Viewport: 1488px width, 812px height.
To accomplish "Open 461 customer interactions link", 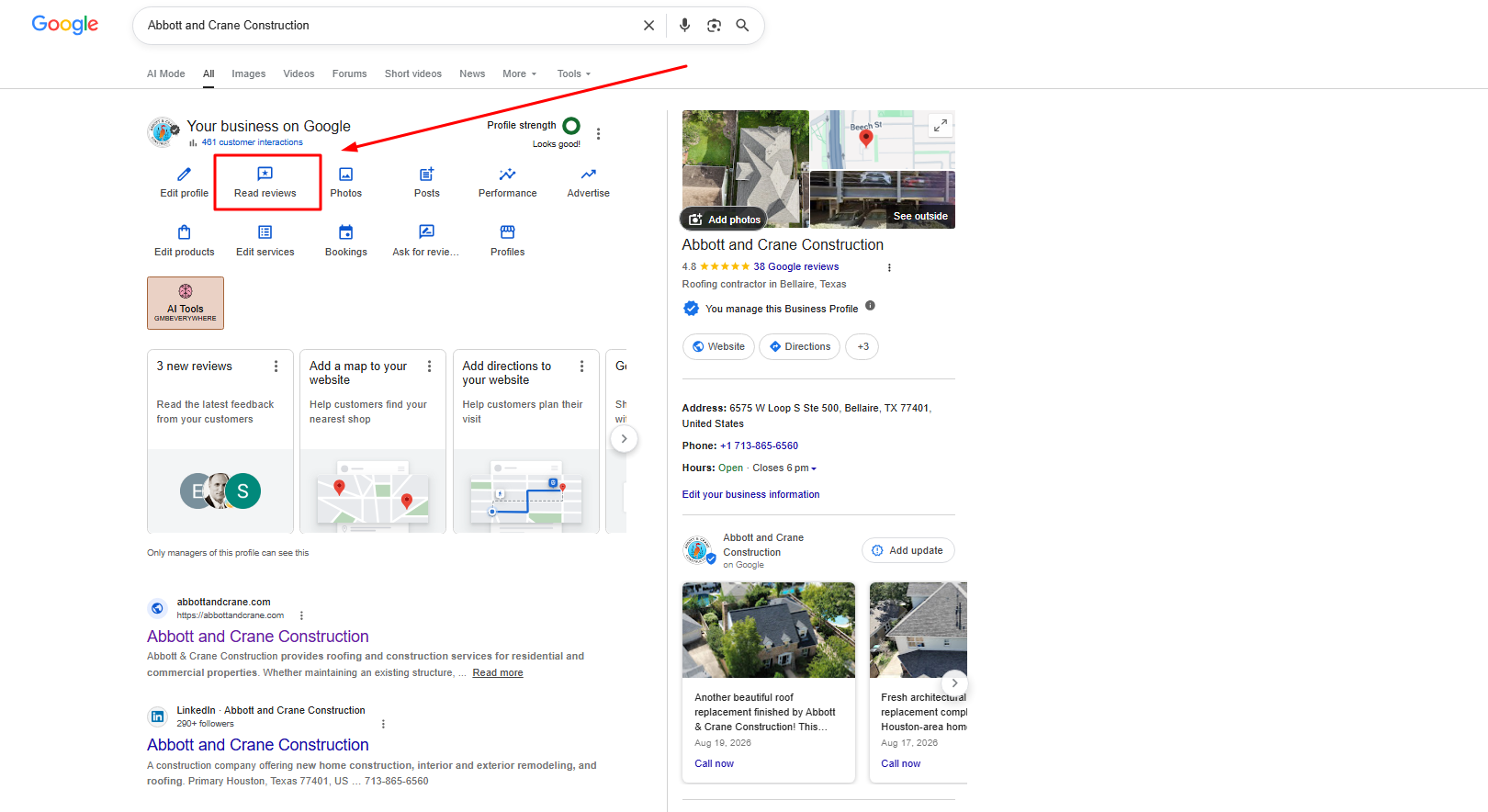I will [x=252, y=142].
